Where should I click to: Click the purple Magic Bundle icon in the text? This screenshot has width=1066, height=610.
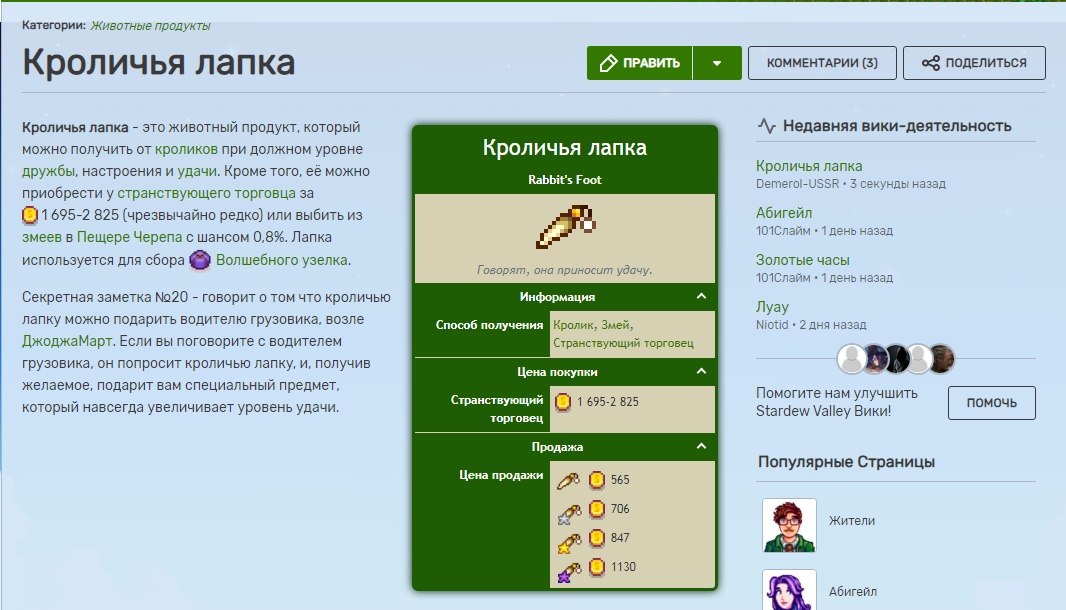[x=200, y=260]
